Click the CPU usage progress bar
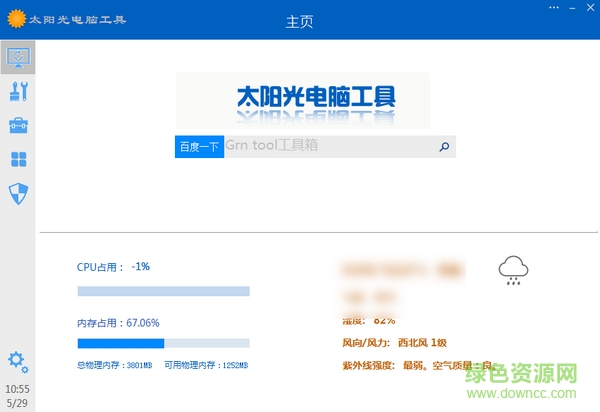Screen dimensions: 600x412 tap(163, 291)
